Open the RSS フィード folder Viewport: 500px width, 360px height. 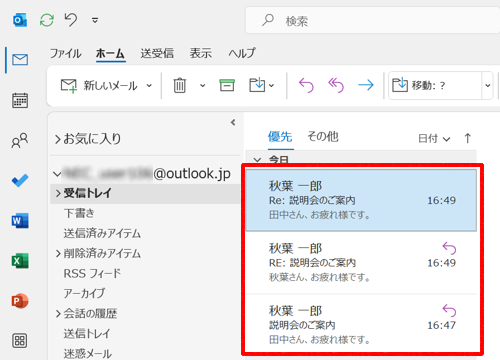click(92, 273)
